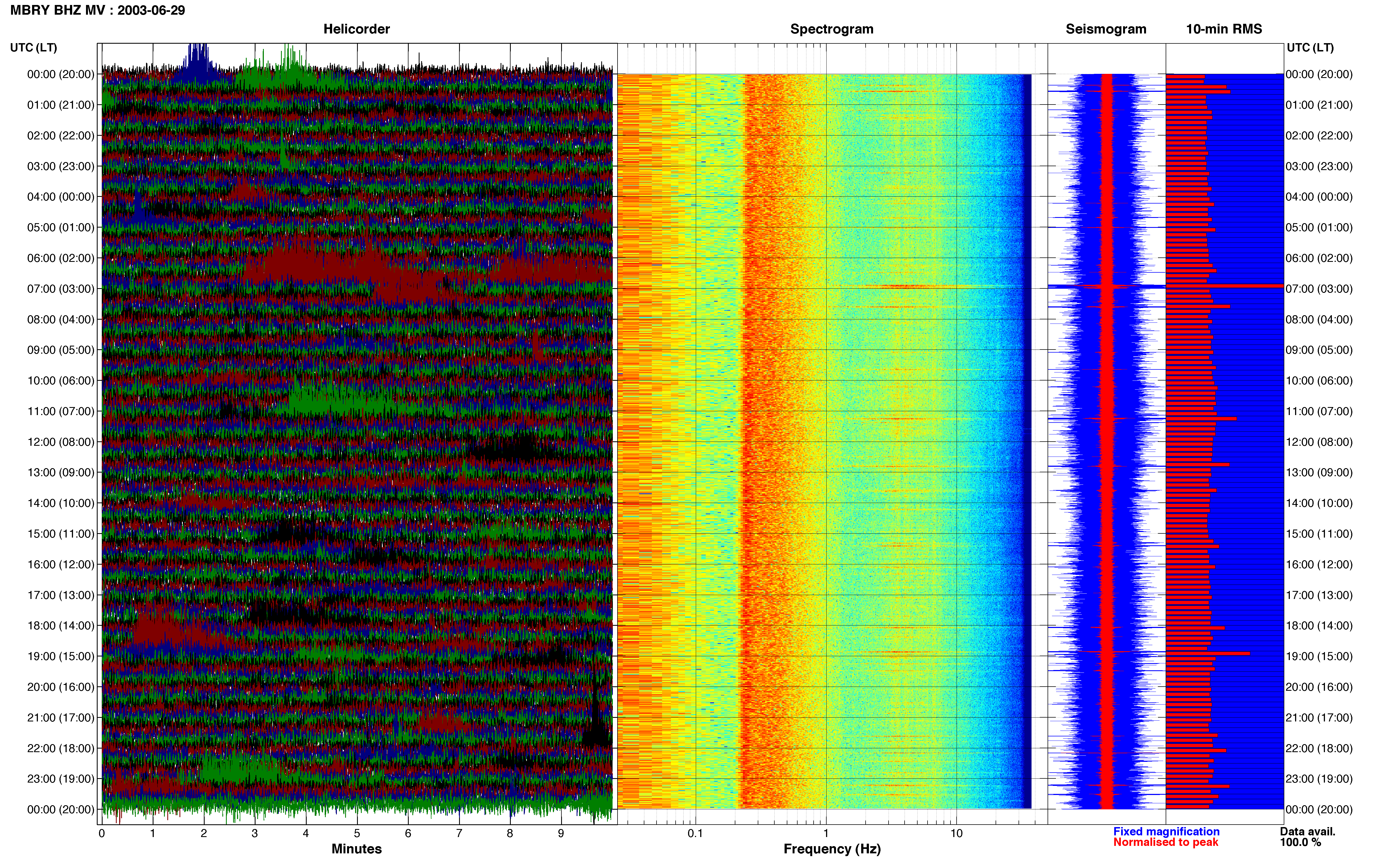Click the '5' minutes tick label
1388x868 pixels.
357,833
